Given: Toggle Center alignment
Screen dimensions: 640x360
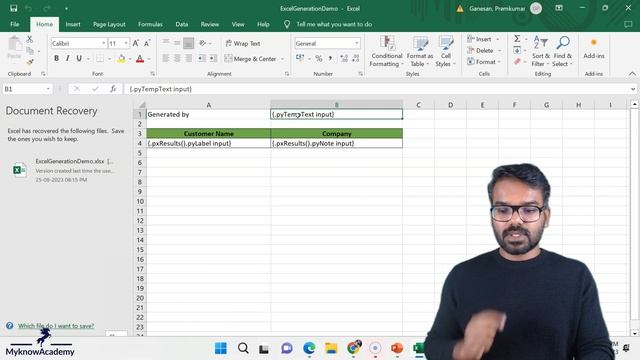Looking at the screenshot, I should pos(177,58).
